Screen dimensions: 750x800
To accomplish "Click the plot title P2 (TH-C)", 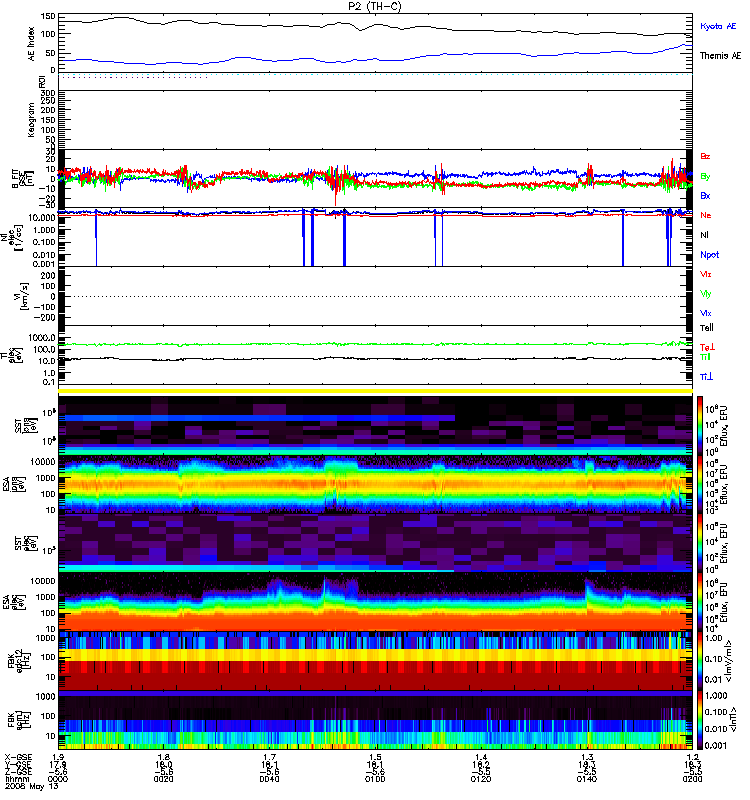I will (x=375, y=6).
